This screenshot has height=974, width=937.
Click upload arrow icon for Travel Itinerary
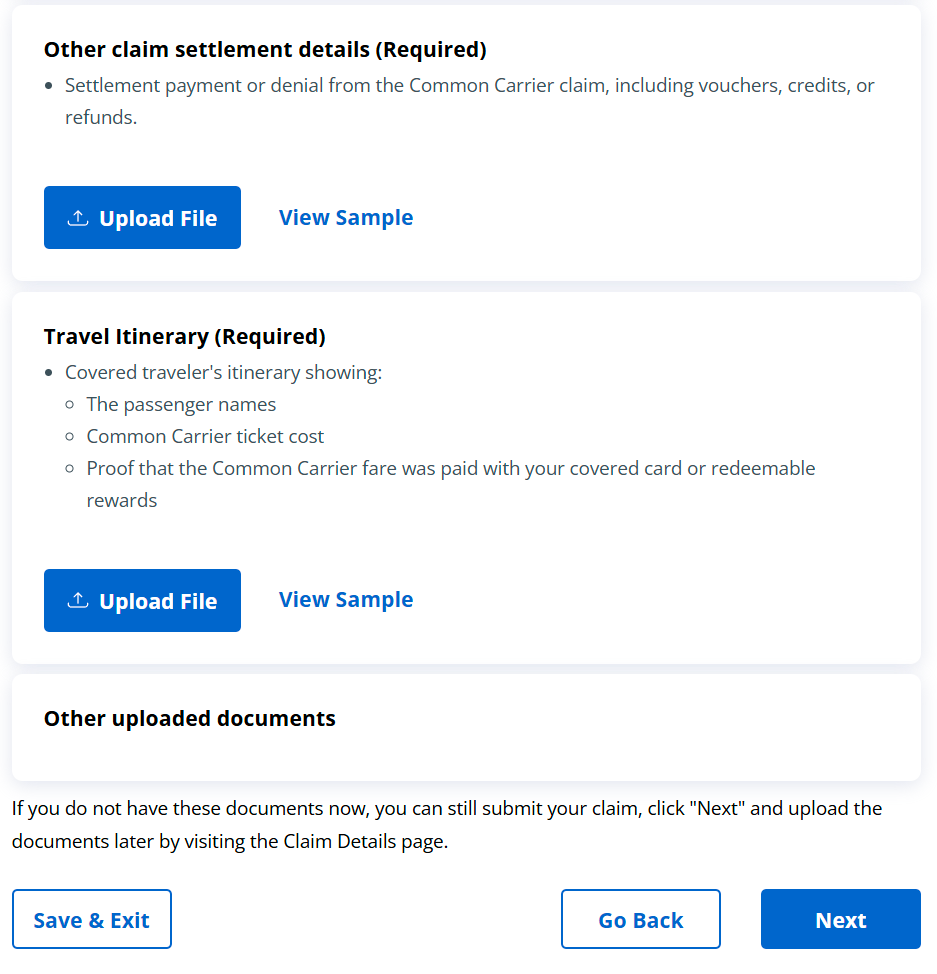point(77,601)
